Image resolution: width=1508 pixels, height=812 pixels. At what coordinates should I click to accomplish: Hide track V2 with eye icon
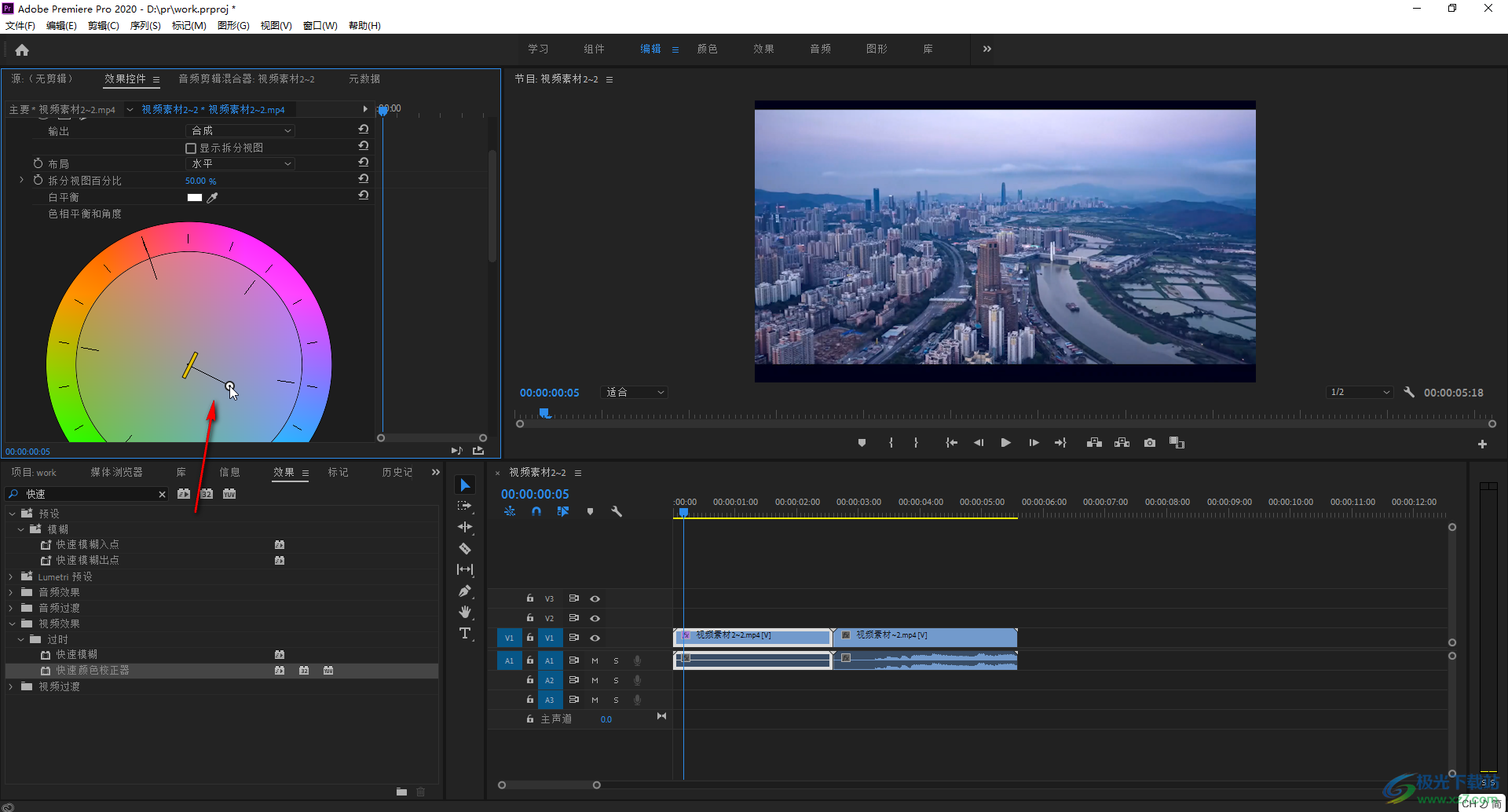coord(595,618)
